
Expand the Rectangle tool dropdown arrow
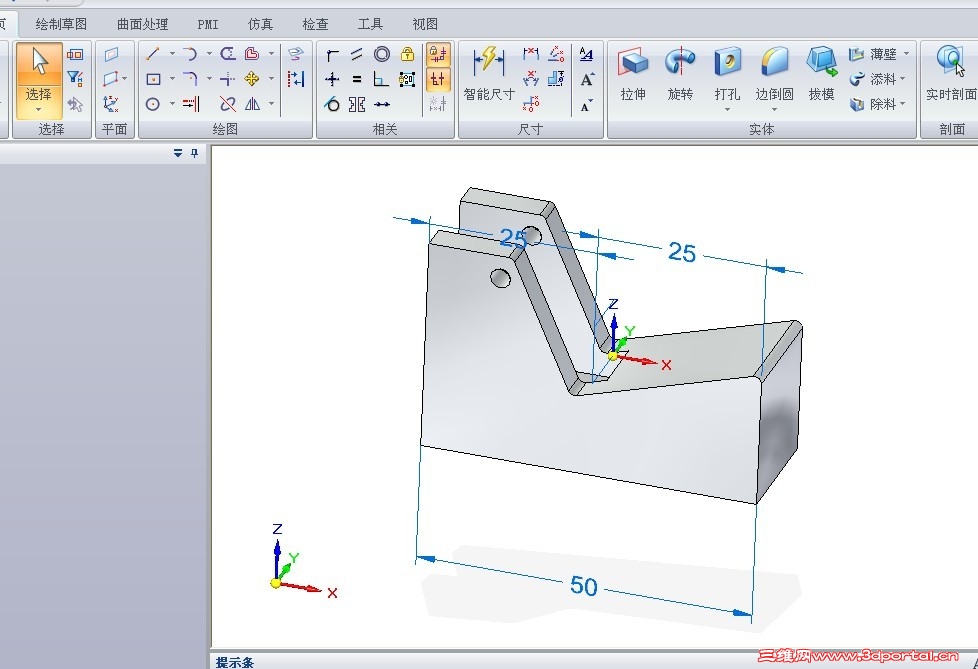pos(172,79)
